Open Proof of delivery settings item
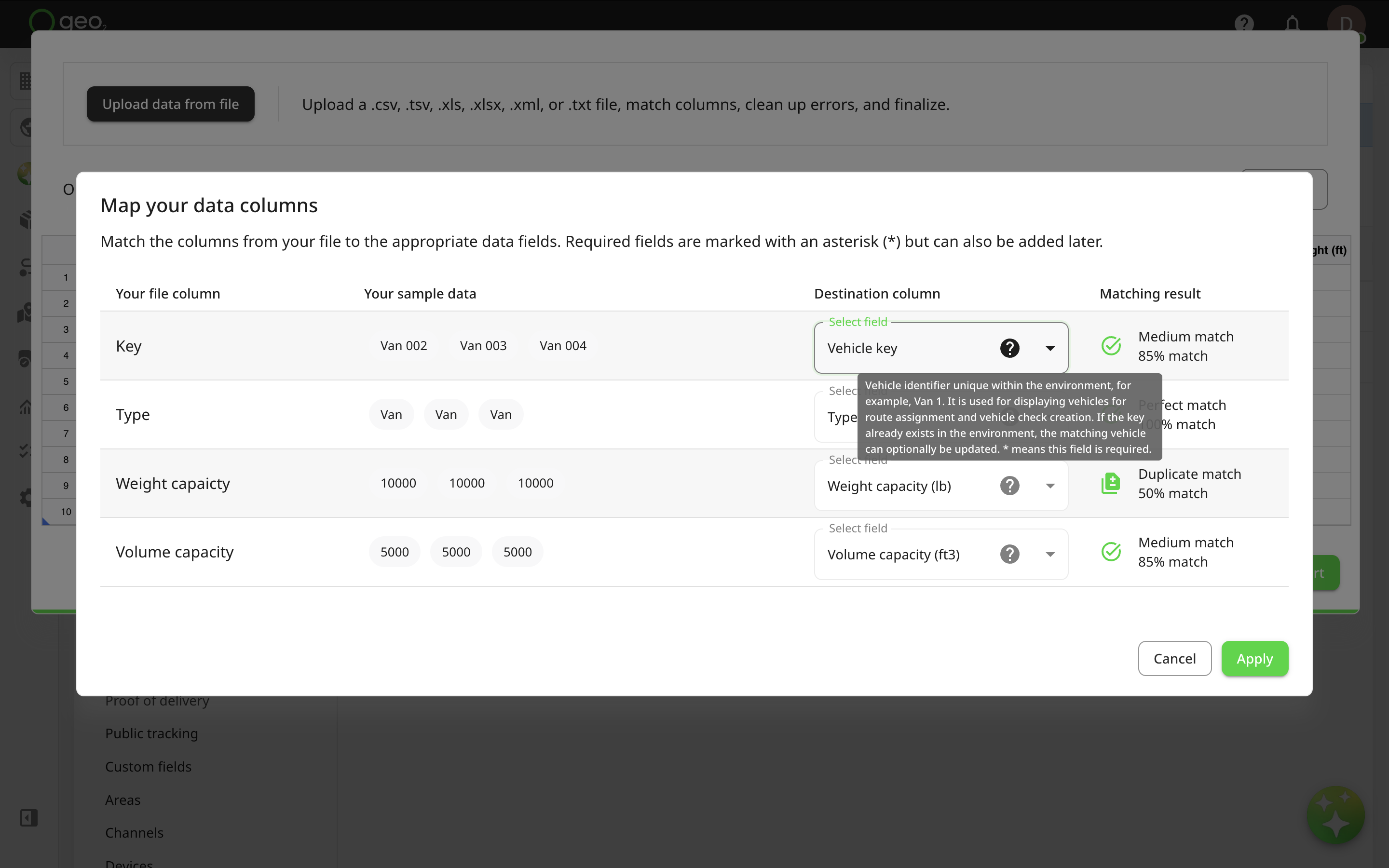 click(x=157, y=701)
